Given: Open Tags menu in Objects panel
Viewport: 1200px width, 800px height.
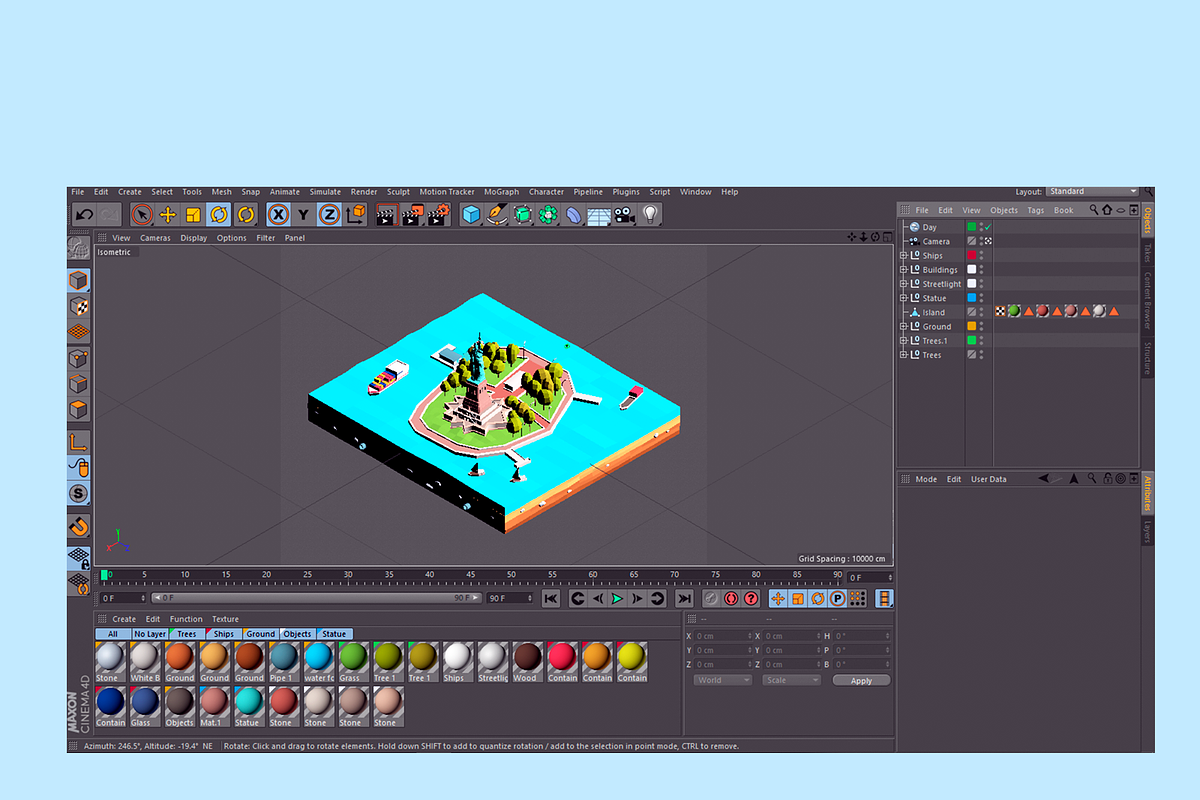Looking at the screenshot, I should 1036,210.
